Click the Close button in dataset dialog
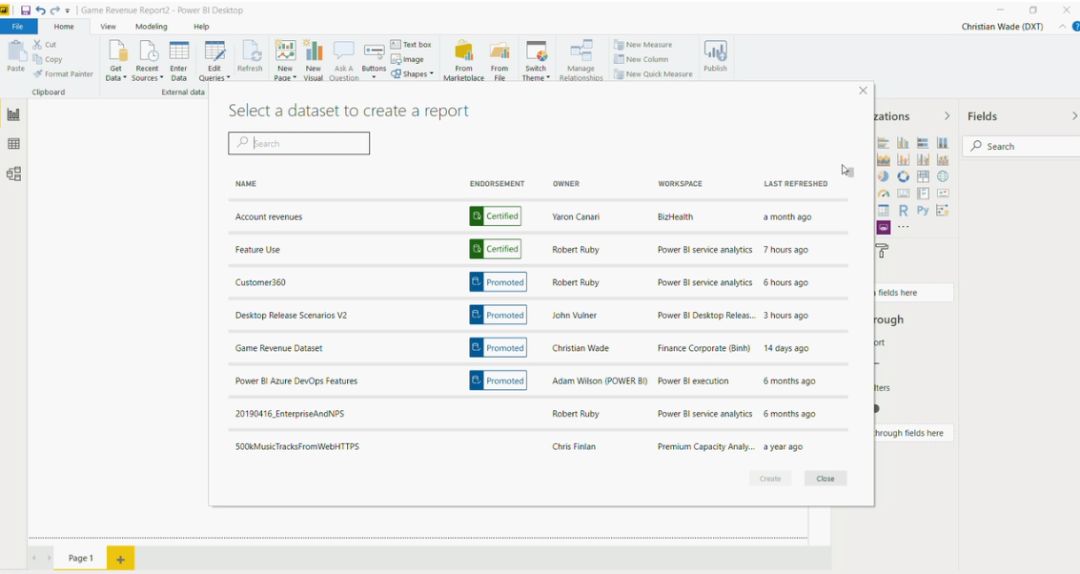The image size is (1080, 574). tap(825, 478)
